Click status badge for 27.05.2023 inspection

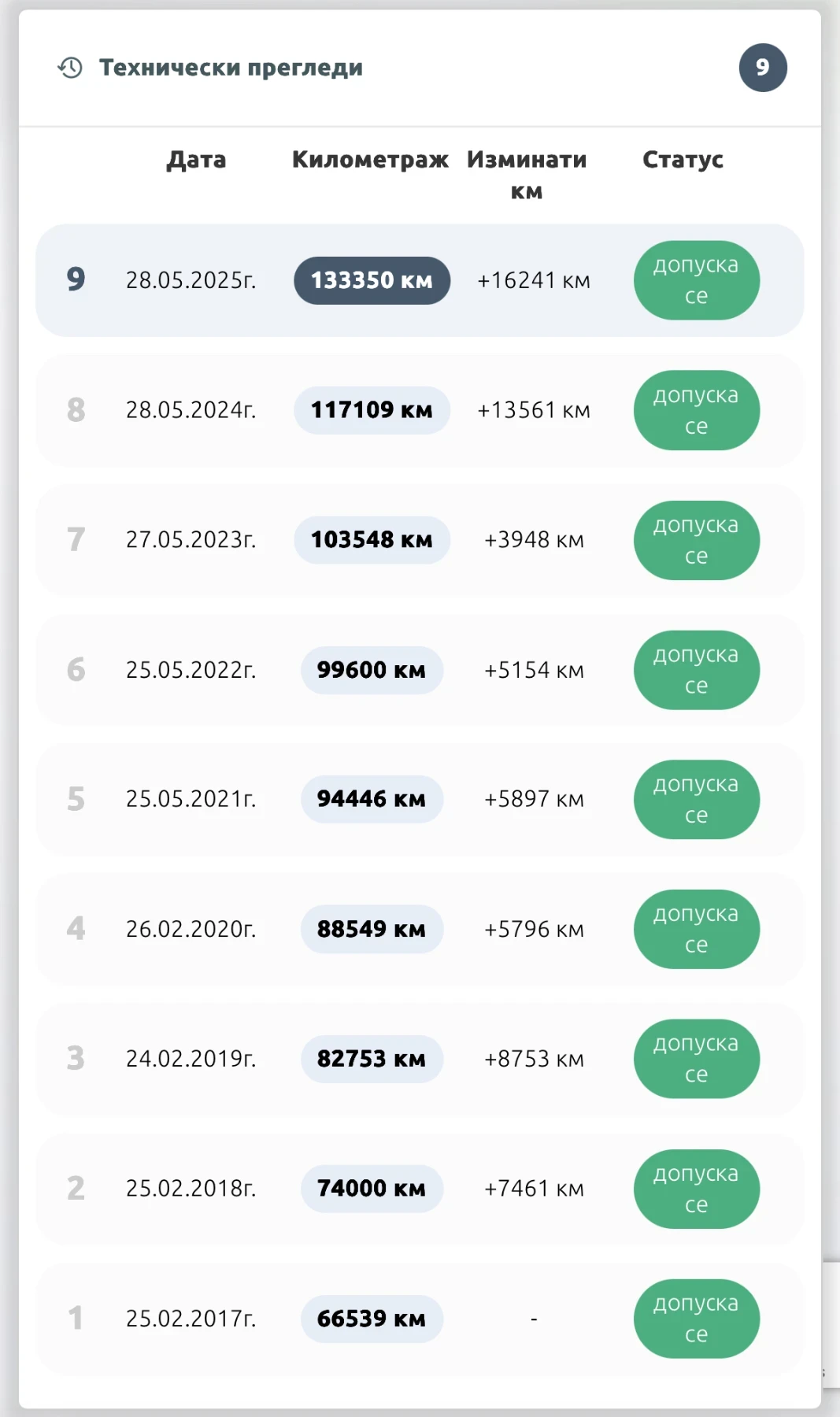[696, 540]
